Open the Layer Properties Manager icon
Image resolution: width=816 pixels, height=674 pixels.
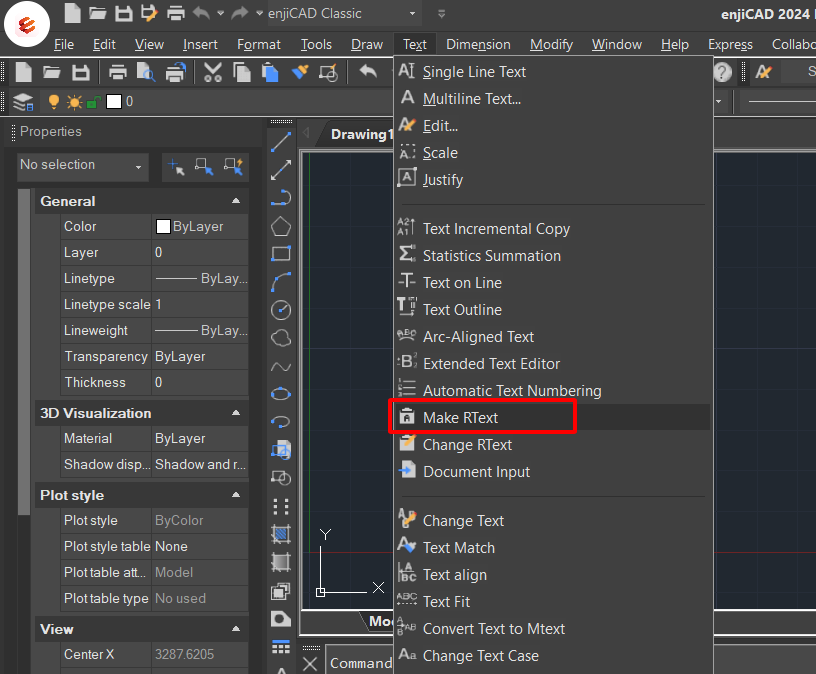click(23, 102)
